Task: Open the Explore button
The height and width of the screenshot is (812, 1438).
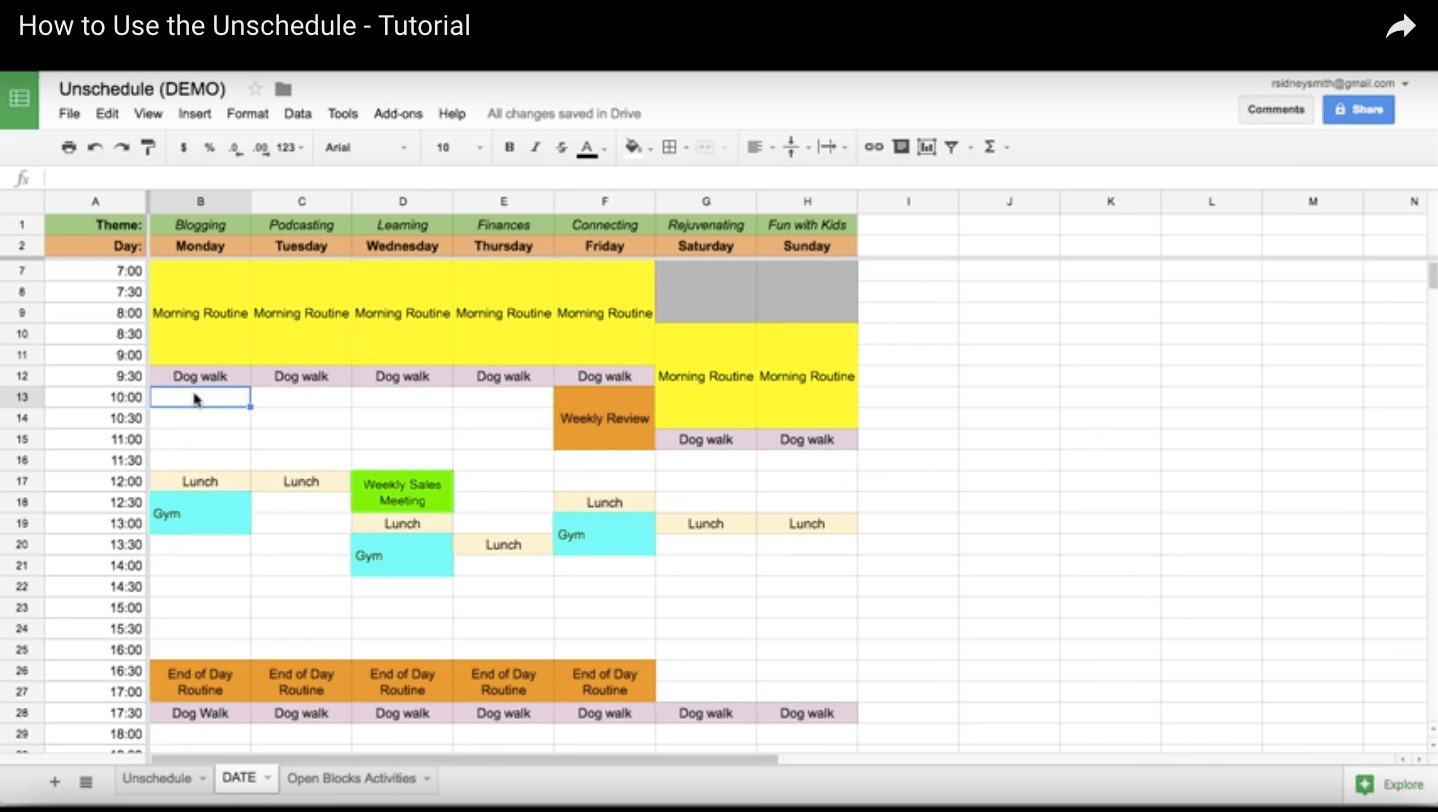Action: pos(1389,785)
